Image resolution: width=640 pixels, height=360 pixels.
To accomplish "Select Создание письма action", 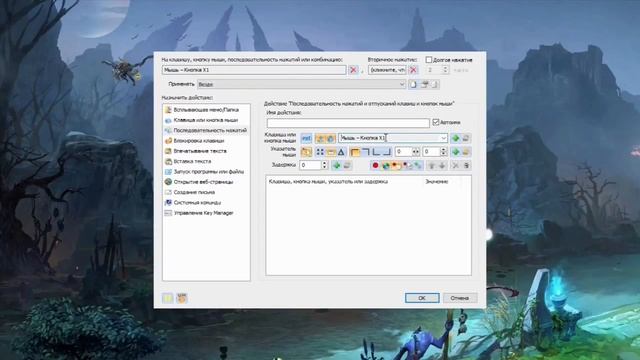I will [x=206, y=192].
